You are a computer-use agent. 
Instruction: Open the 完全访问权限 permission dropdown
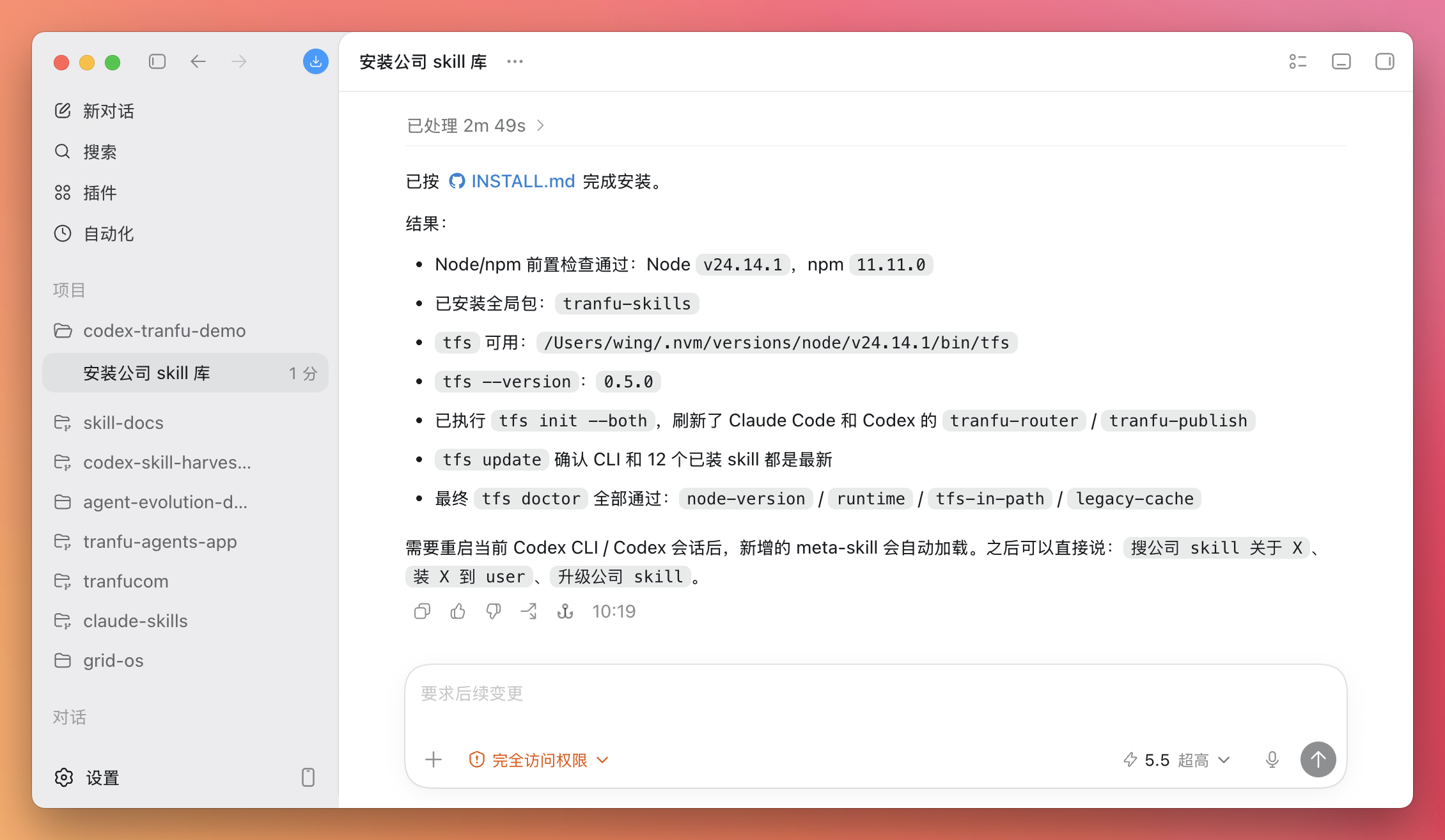pos(539,759)
